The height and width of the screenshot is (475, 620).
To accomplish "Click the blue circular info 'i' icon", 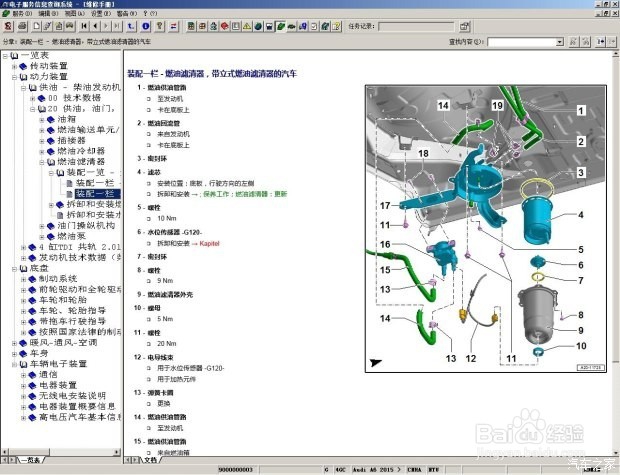I will [146, 26].
